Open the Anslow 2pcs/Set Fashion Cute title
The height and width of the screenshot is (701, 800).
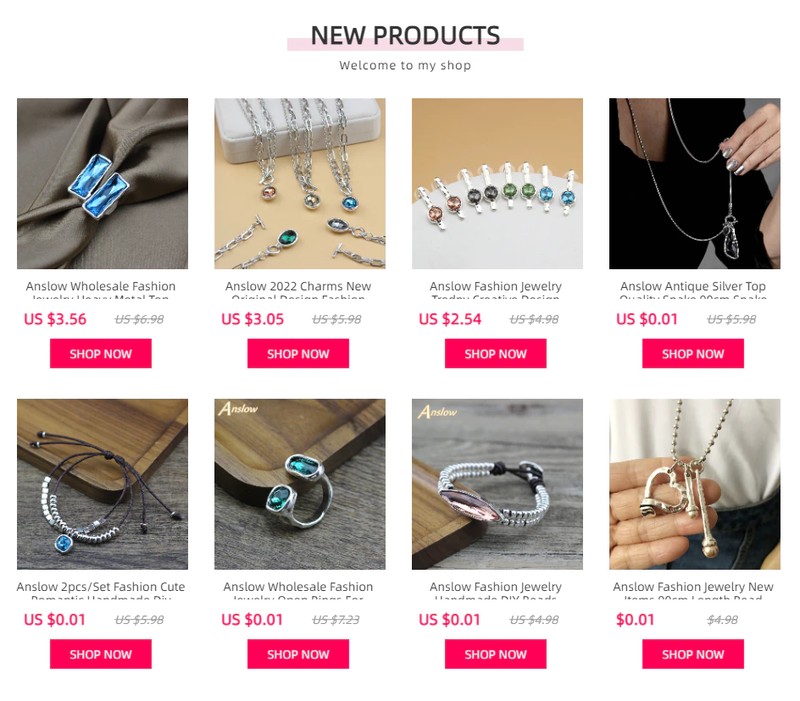coord(101,590)
